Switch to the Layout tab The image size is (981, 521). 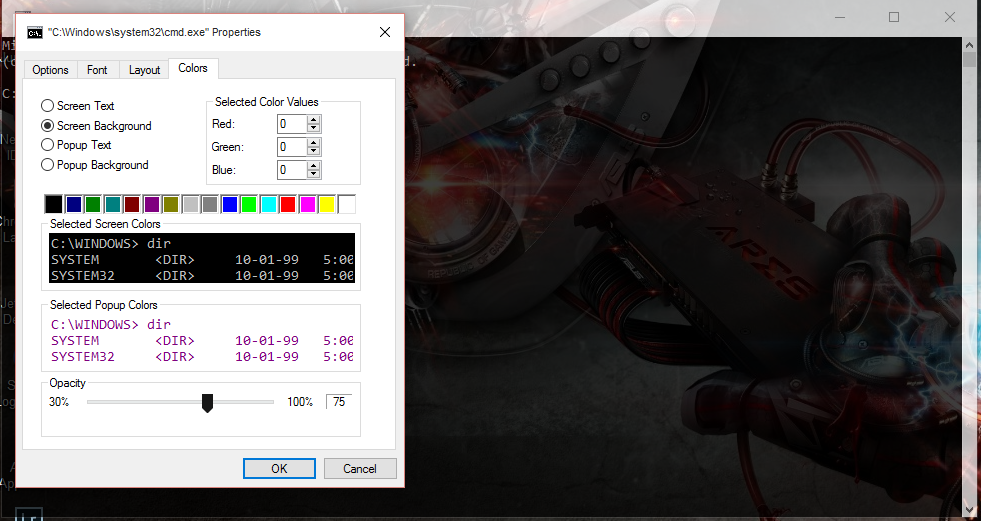(145, 70)
